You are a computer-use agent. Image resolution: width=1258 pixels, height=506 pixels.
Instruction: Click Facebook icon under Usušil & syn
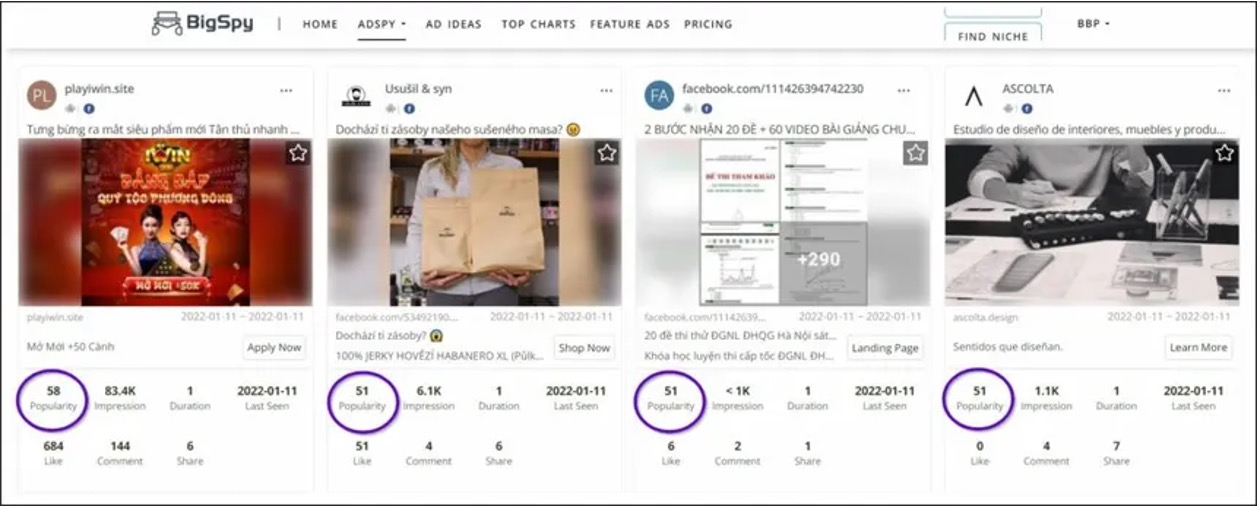pyautogui.click(x=409, y=108)
